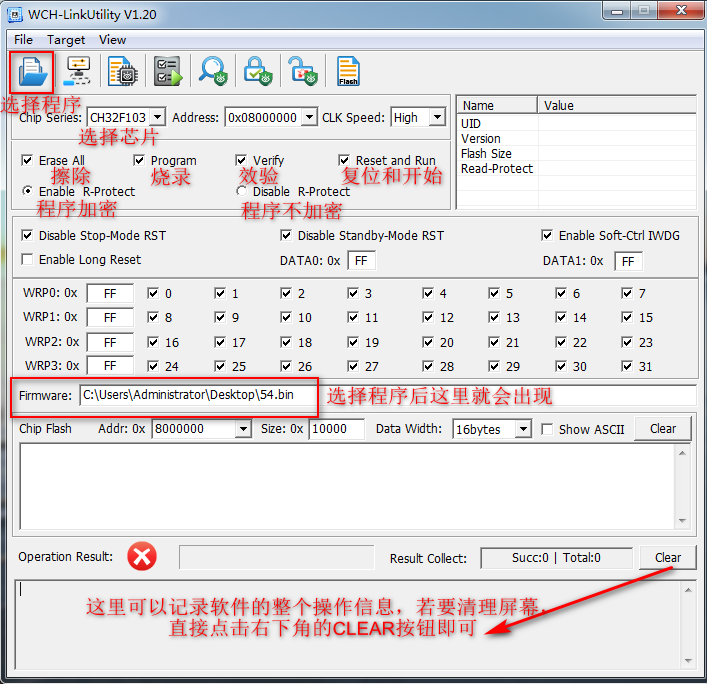Click the DATA0 hex input field
The height and width of the screenshot is (684, 707).
coord(362,261)
